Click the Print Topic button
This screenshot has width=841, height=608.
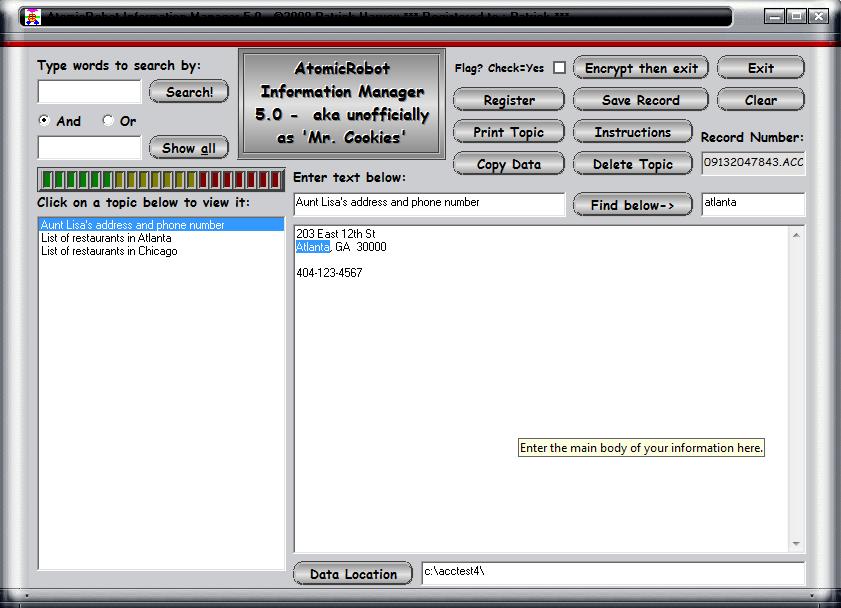(x=508, y=131)
